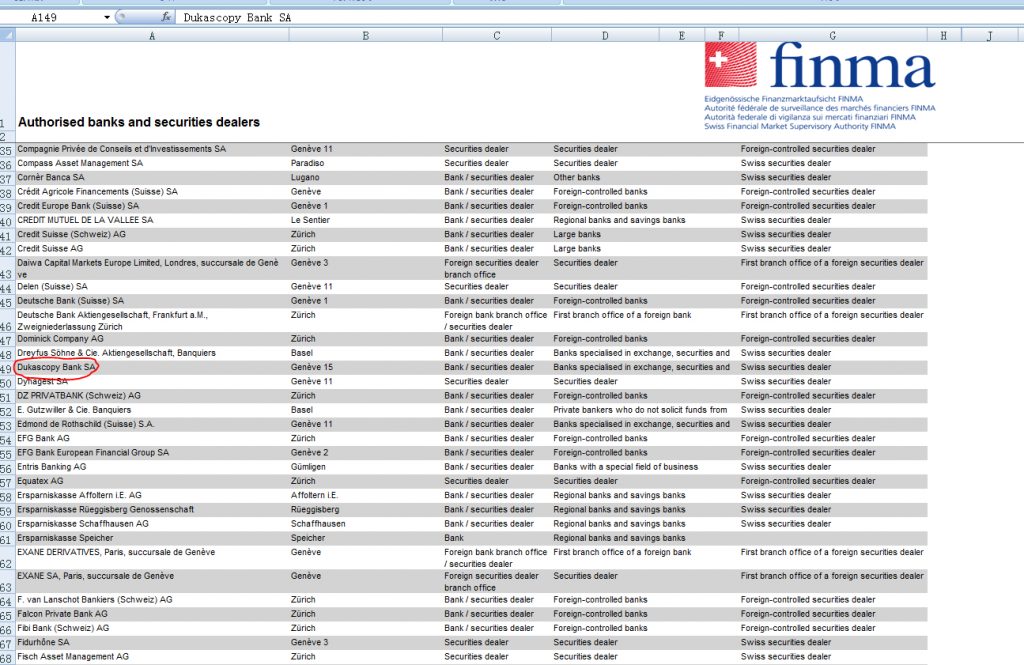
Task: Select the Fidurhône SA cell
Action: [152, 643]
